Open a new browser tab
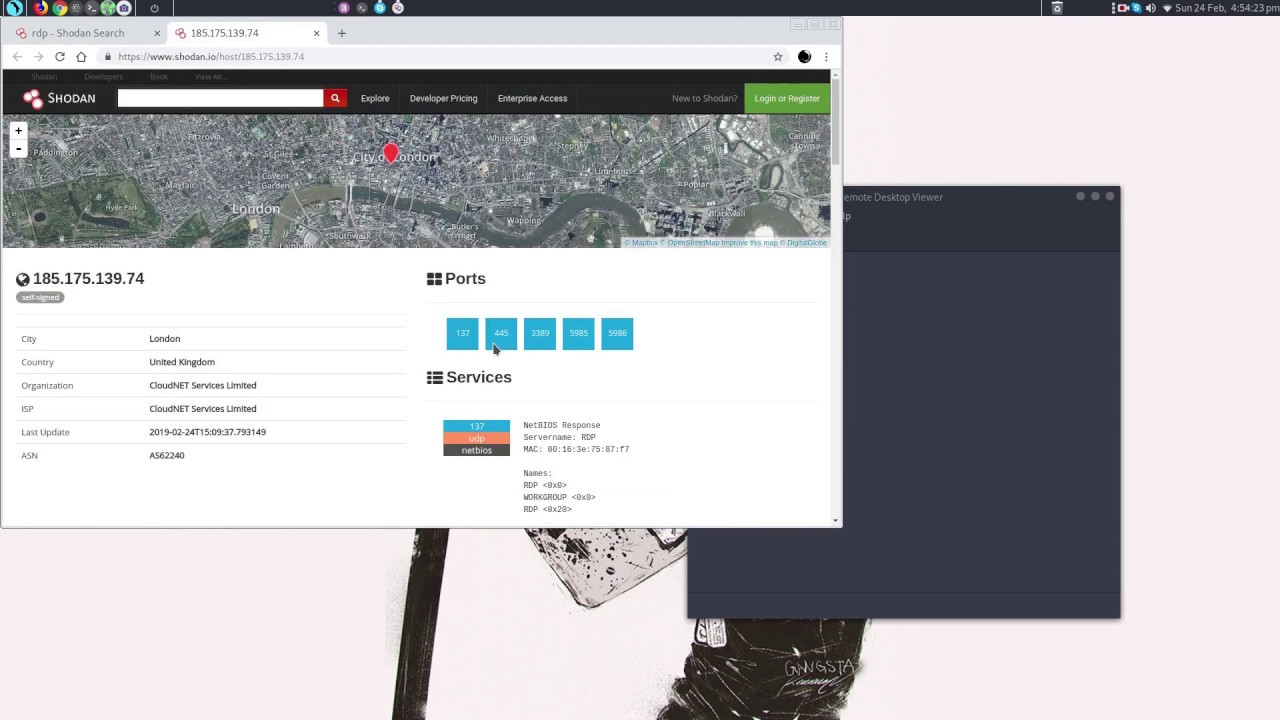 341,33
